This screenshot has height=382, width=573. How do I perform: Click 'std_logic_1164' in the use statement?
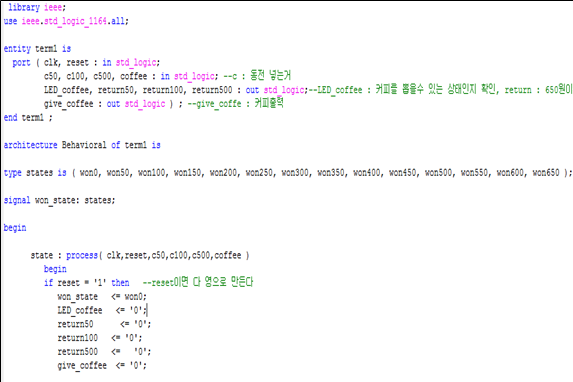click(x=76, y=21)
